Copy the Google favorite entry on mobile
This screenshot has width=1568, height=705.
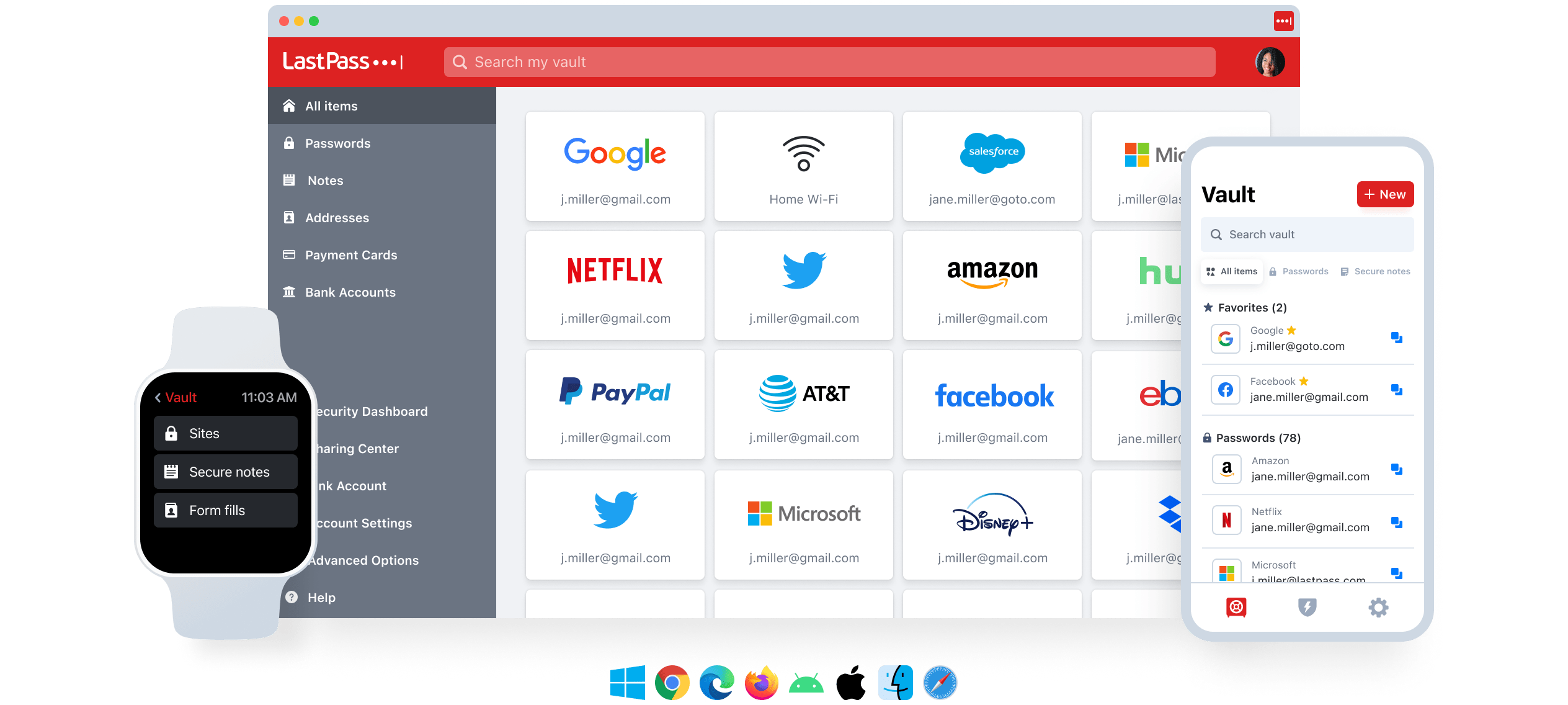point(1396,338)
